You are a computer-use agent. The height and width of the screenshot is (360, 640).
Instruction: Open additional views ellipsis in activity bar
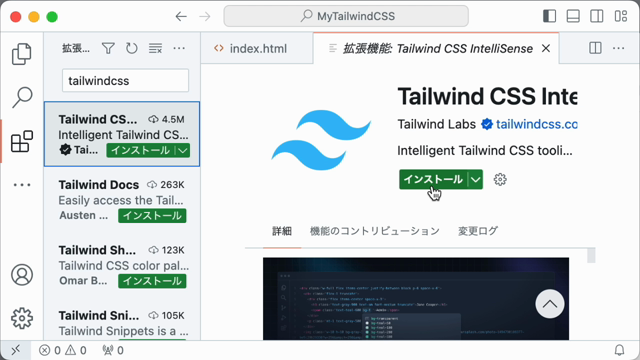tap(22, 185)
